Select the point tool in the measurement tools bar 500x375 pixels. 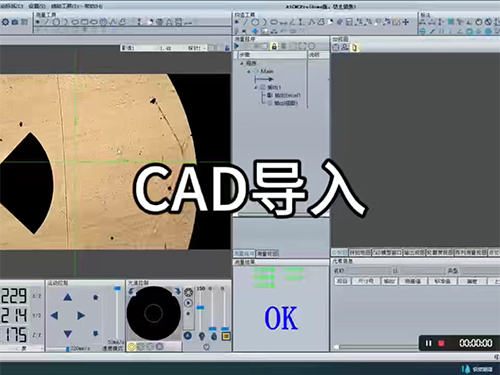[38, 22]
